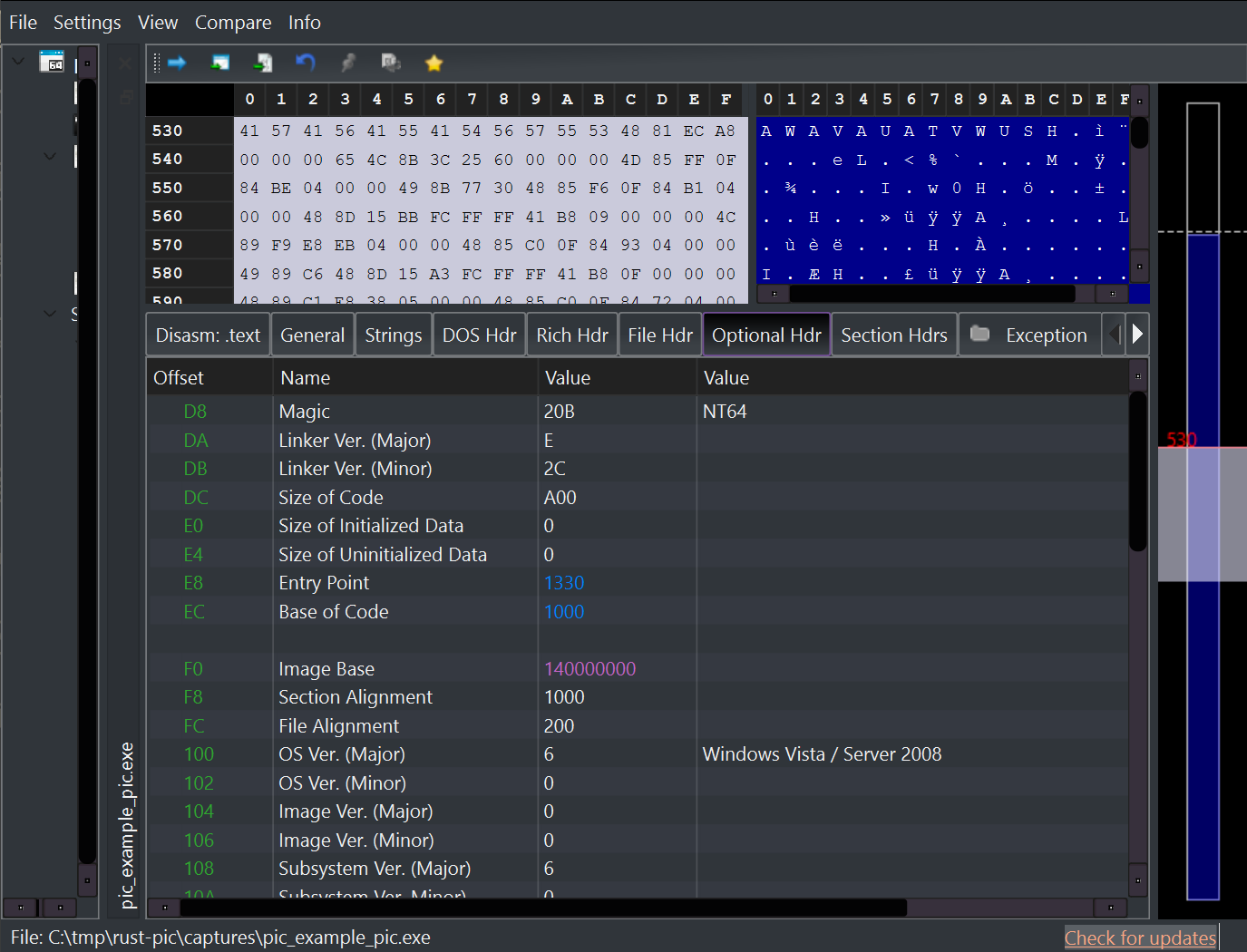Select the 64-bit executable icon in tree

click(x=52, y=62)
